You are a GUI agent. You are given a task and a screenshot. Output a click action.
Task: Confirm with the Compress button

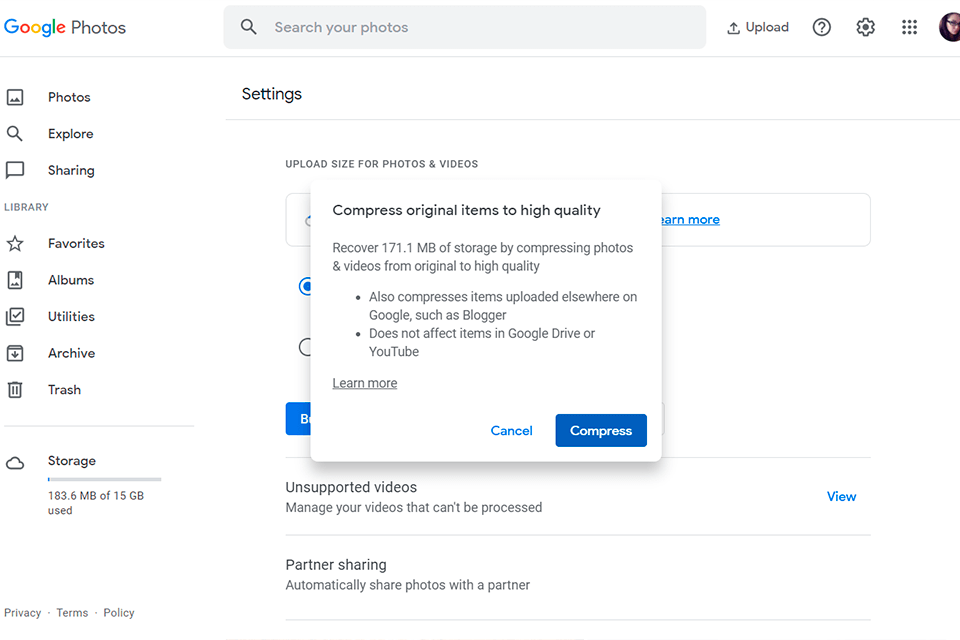click(601, 431)
